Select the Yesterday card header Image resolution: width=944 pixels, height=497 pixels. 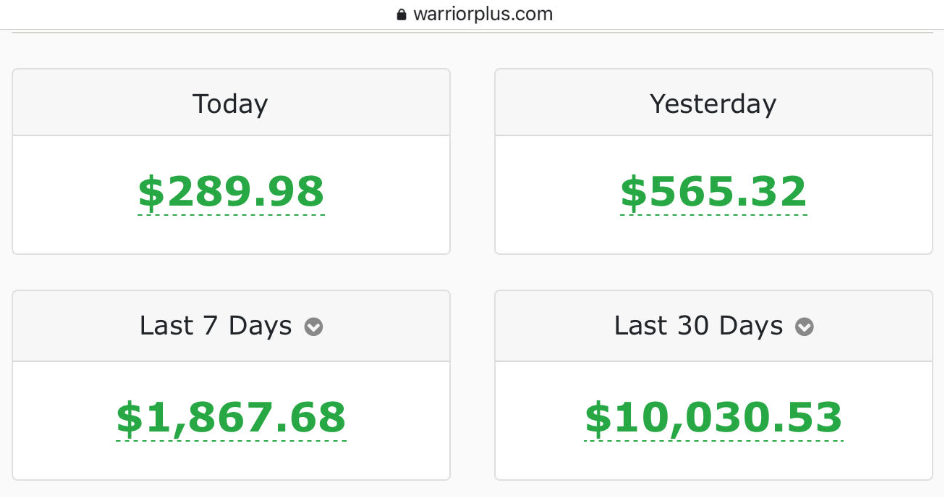[713, 104]
